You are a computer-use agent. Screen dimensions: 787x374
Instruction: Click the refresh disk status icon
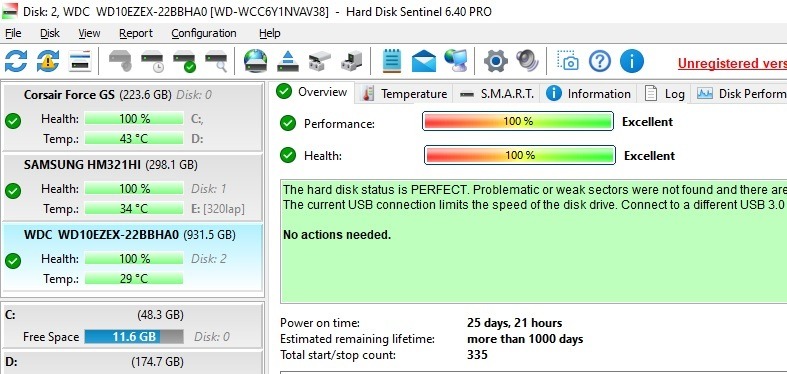[16, 61]
